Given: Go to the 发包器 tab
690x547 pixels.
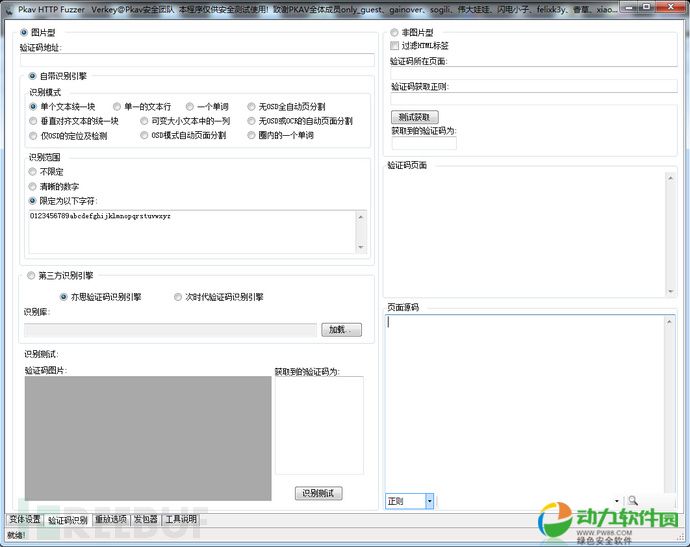Looking at the screenshot, I should coord(144,520).
